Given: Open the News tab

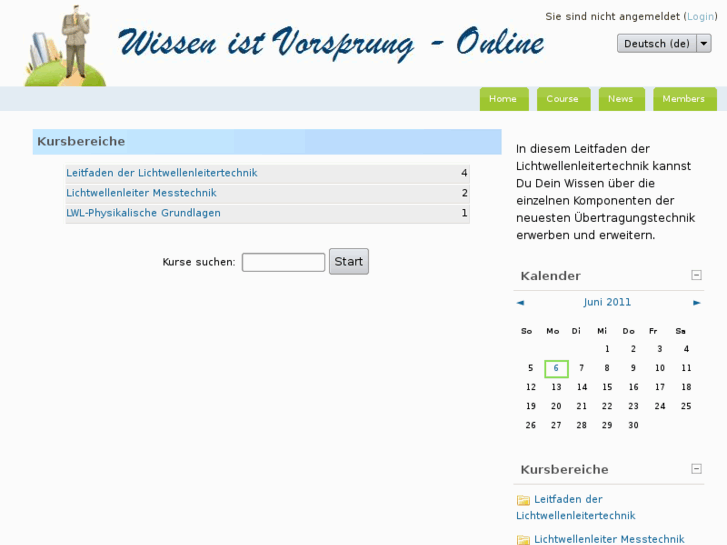Looking at the screenshot, I should [x=621, y=99].
